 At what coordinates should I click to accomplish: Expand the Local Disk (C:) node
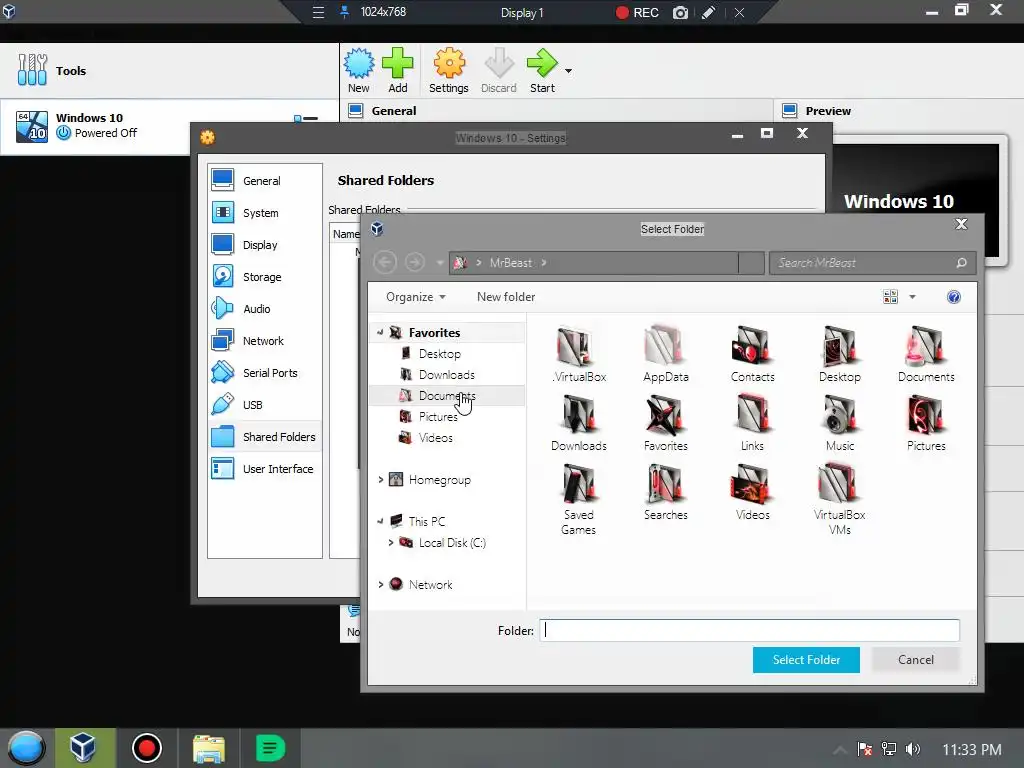(x=391, y=543)
